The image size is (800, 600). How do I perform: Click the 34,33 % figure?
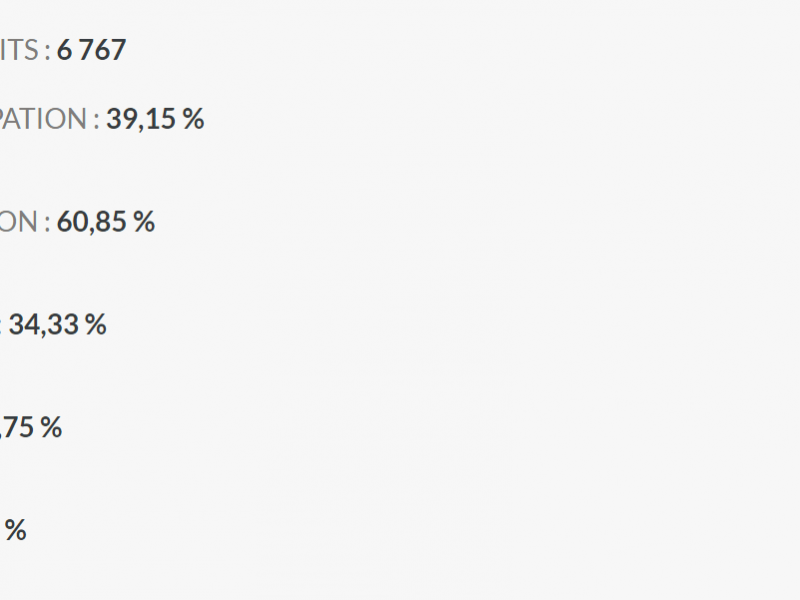click(x=58, y=324)
